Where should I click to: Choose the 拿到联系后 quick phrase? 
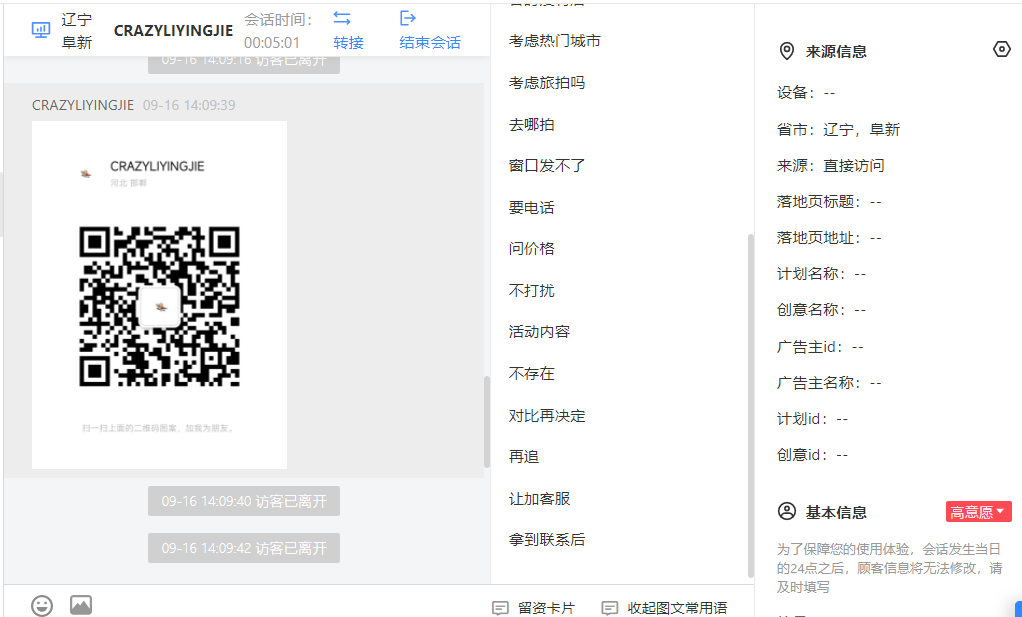[547, 539]
